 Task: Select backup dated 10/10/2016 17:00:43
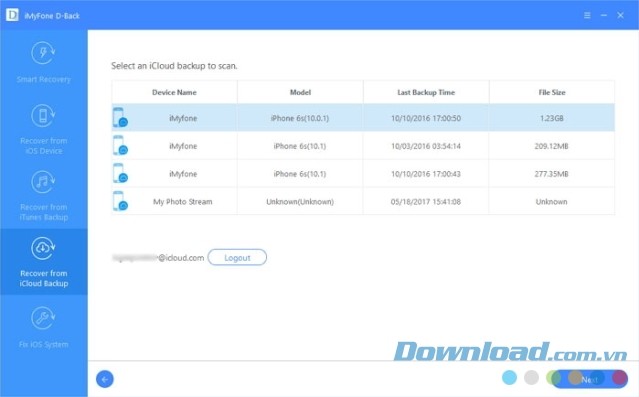pyautogui.click(x=426, y=174)
